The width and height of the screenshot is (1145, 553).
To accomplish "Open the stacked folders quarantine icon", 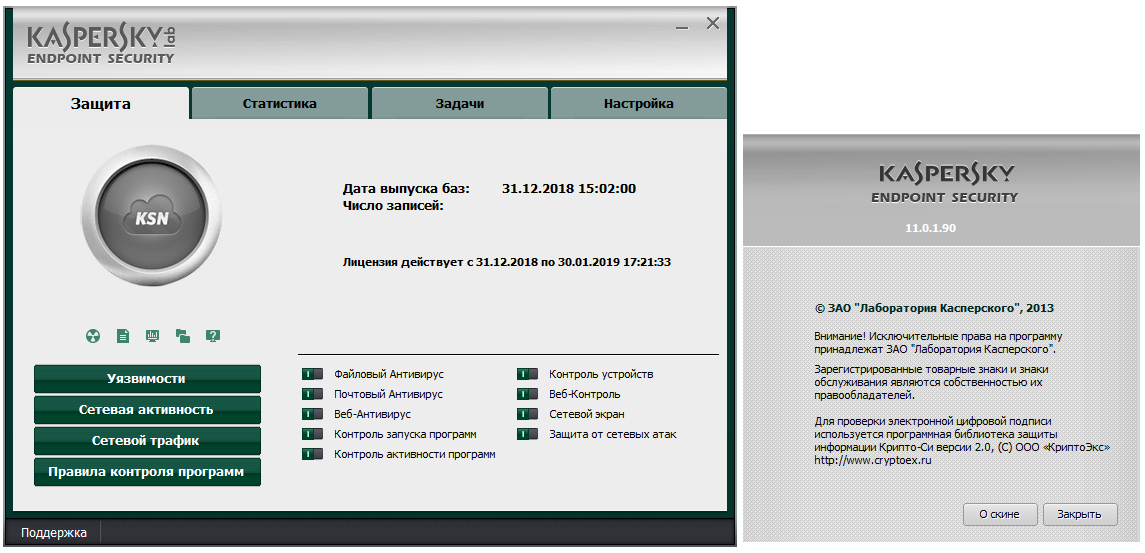I will [183, 336].
